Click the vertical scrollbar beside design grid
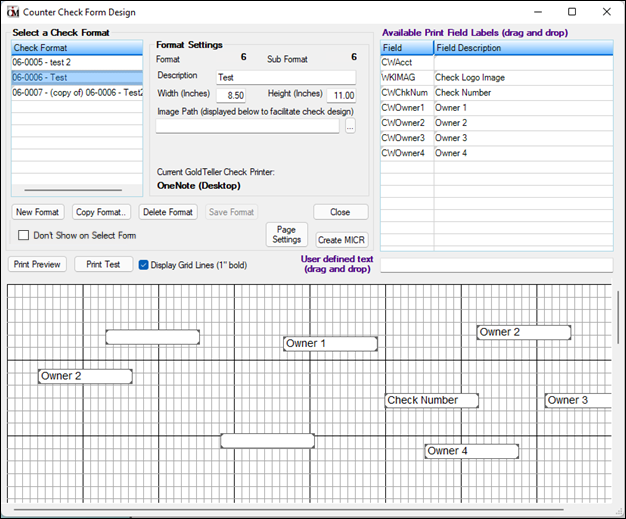Viewport: 626px width, 519px height. point(618,317)
